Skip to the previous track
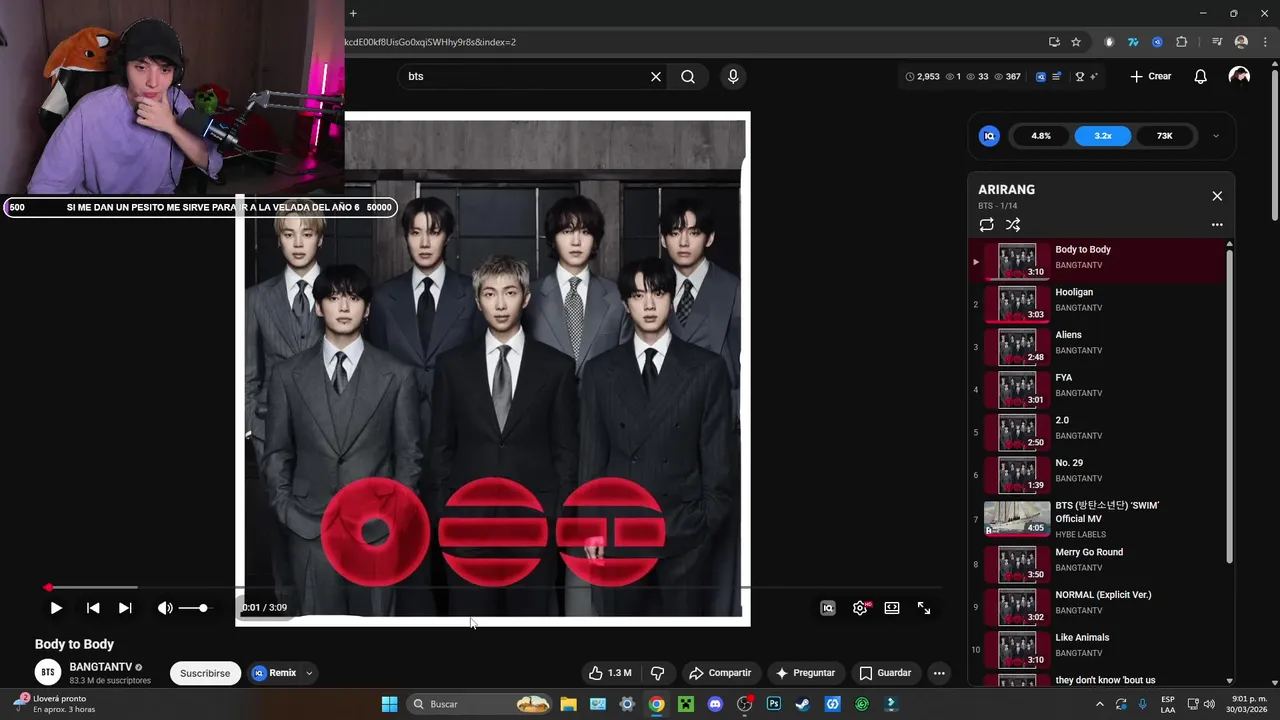 pos(93,608)
